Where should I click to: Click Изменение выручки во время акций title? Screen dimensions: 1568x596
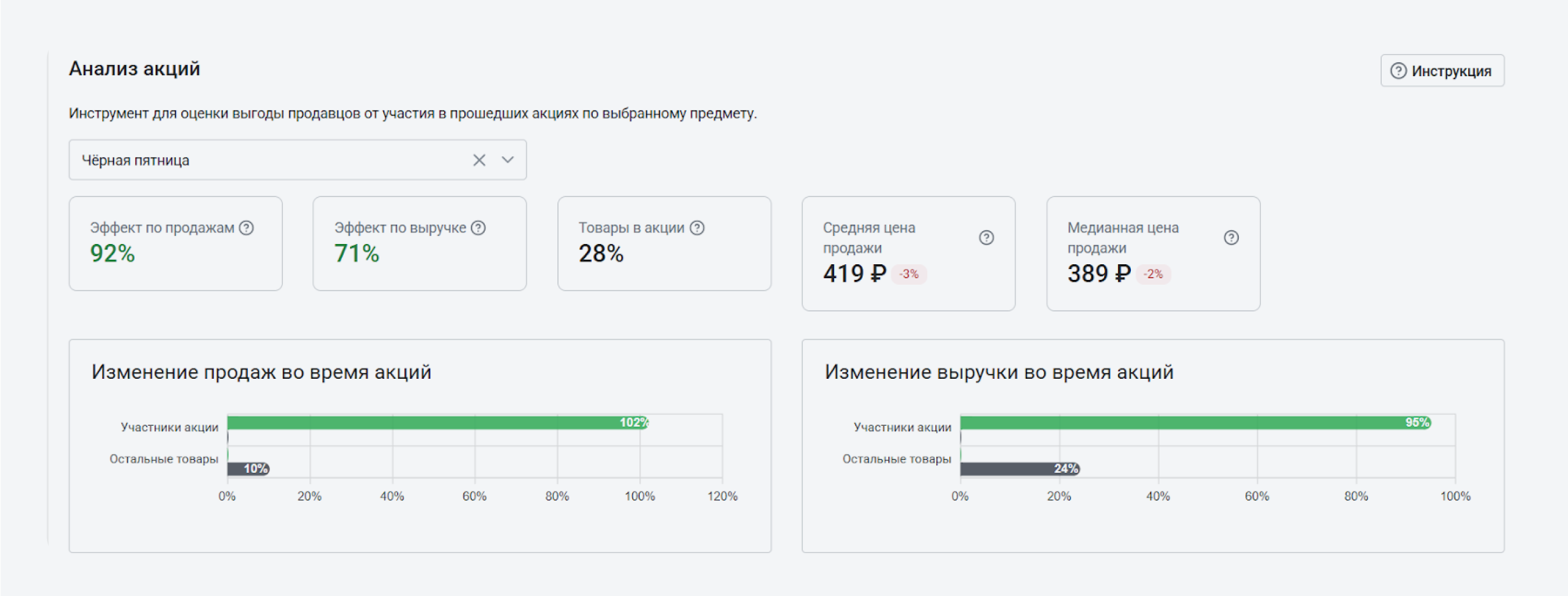[x=999, y=372]
